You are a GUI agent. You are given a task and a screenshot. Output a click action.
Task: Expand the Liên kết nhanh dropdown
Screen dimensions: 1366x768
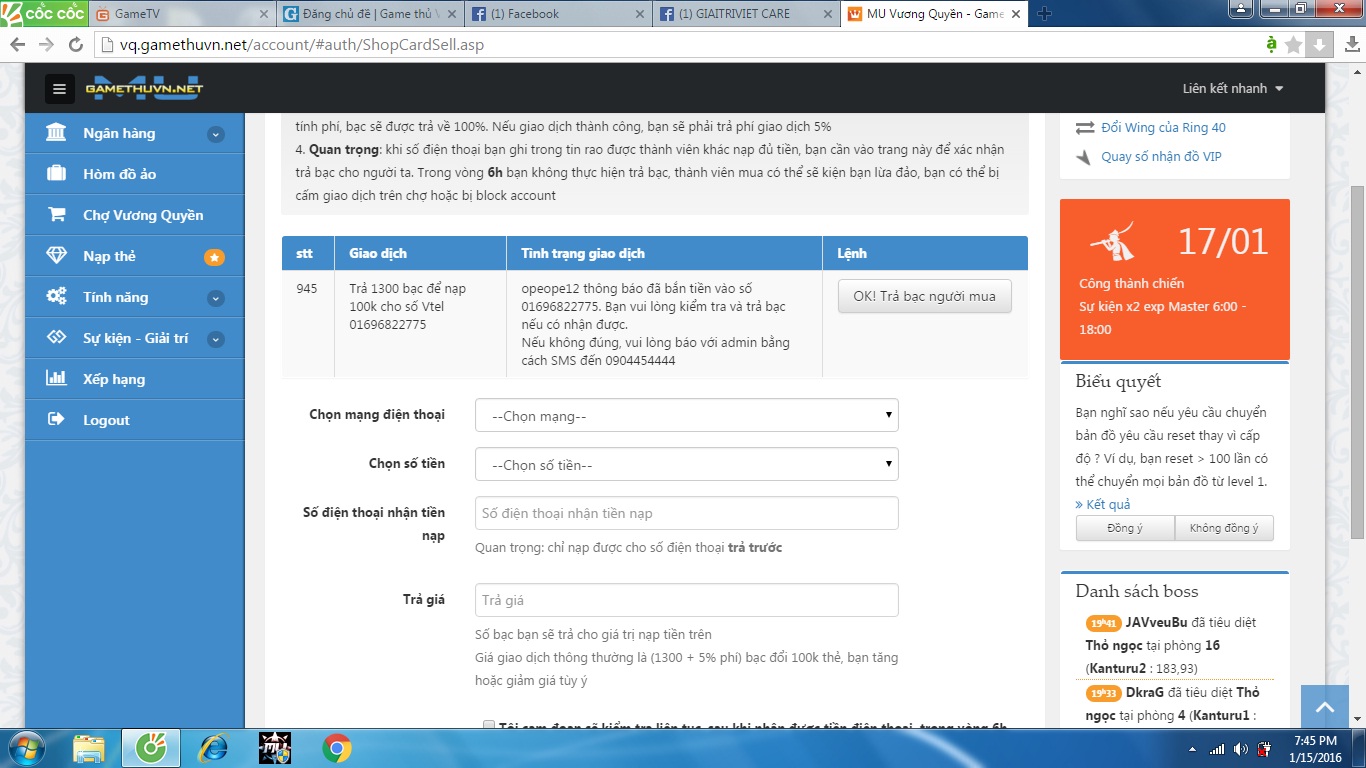pyautogui.click(x=1232, y=89)
